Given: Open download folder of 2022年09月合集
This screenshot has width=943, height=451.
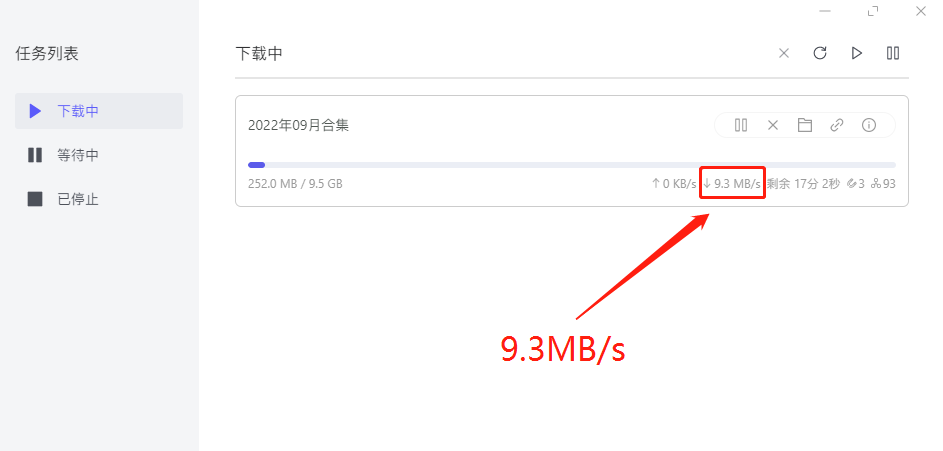Looking at the screenshot, I should click(805, 125).
